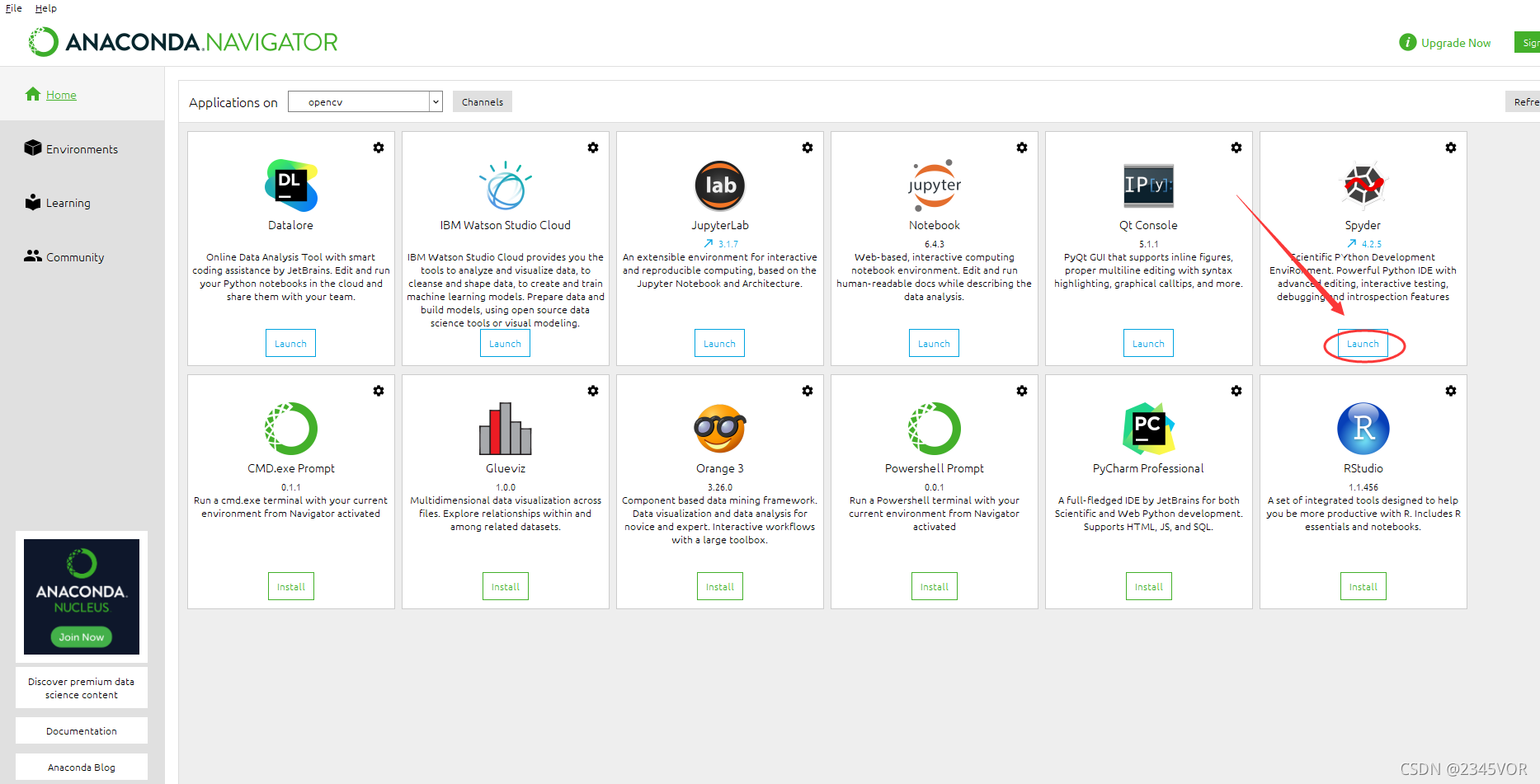Viewport: 1540px width, 784px height.
Task: Click the Upgrade Now link
Action: pos(1456,43)
